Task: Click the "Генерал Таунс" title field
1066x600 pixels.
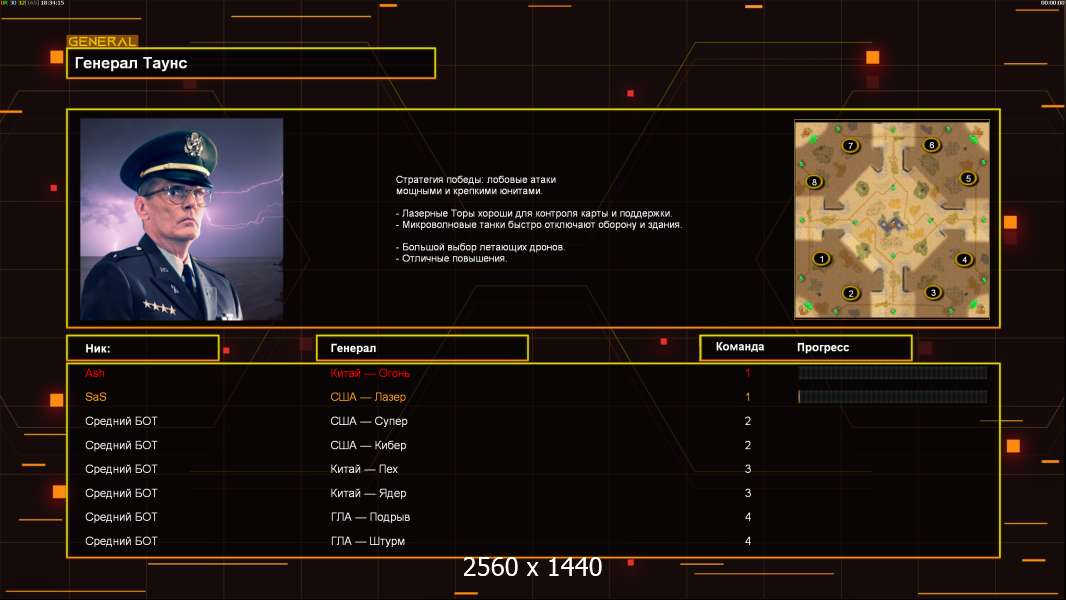Action: [251, 63]
